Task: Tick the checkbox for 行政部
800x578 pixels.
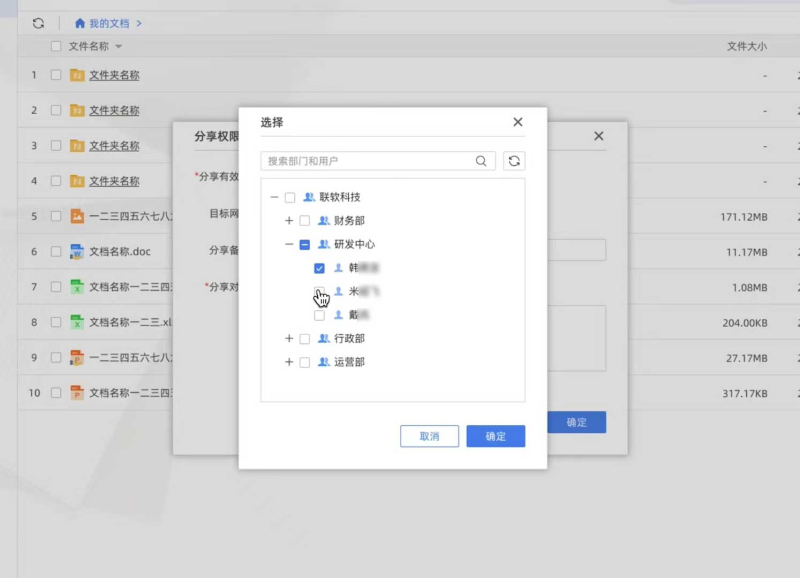Action: click(305, 339)
